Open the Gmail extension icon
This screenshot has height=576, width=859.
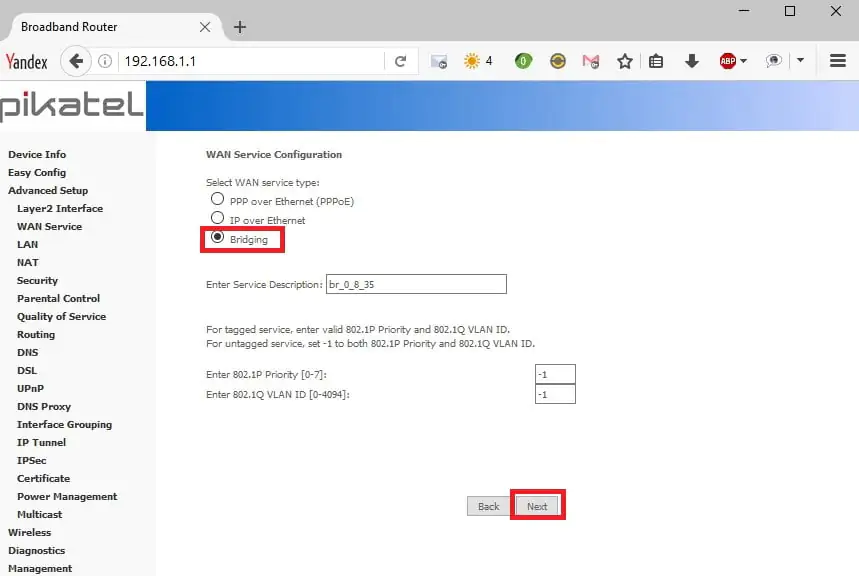tap(591, 61)
